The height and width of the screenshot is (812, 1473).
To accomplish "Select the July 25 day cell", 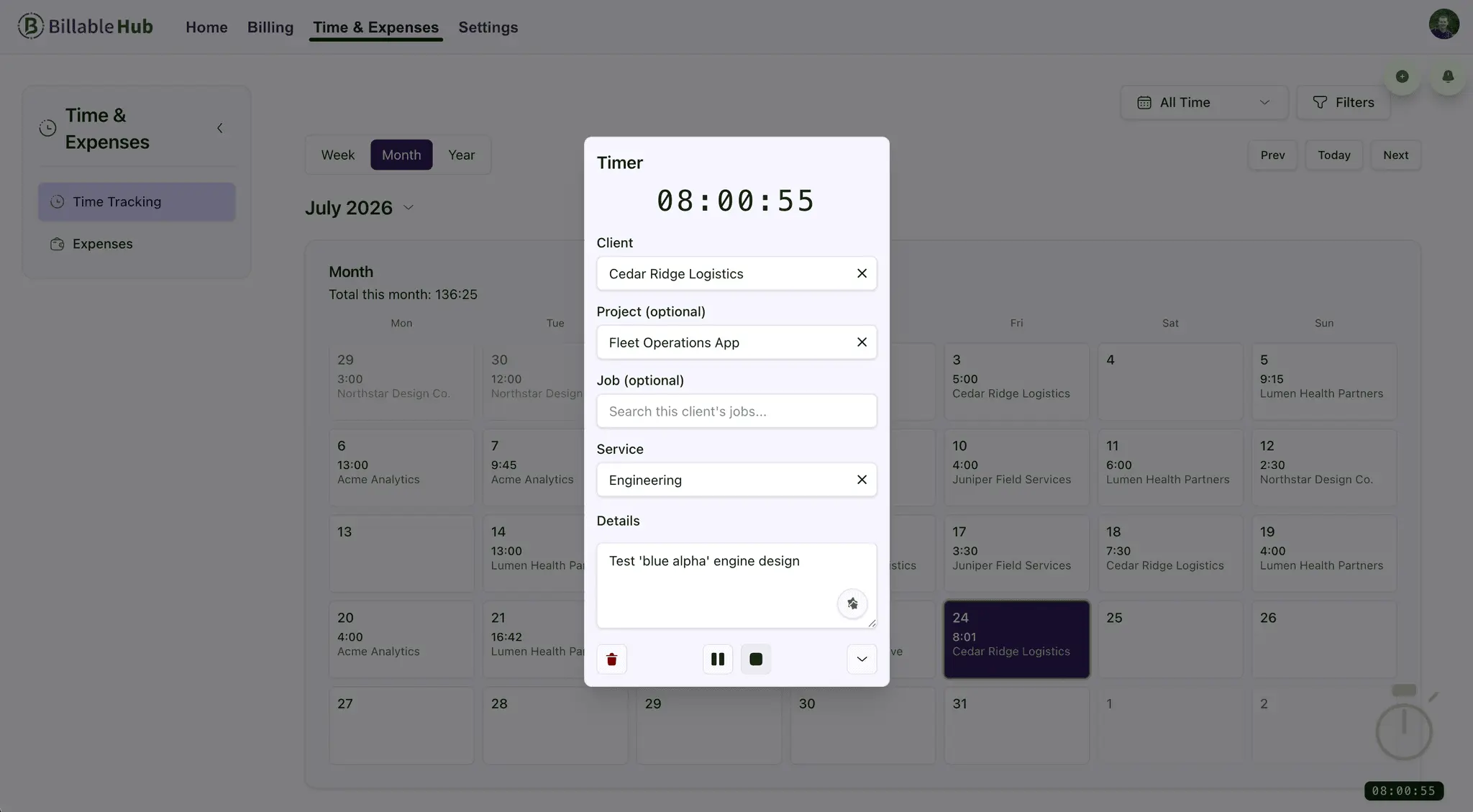I will (x=1170, y=639).
